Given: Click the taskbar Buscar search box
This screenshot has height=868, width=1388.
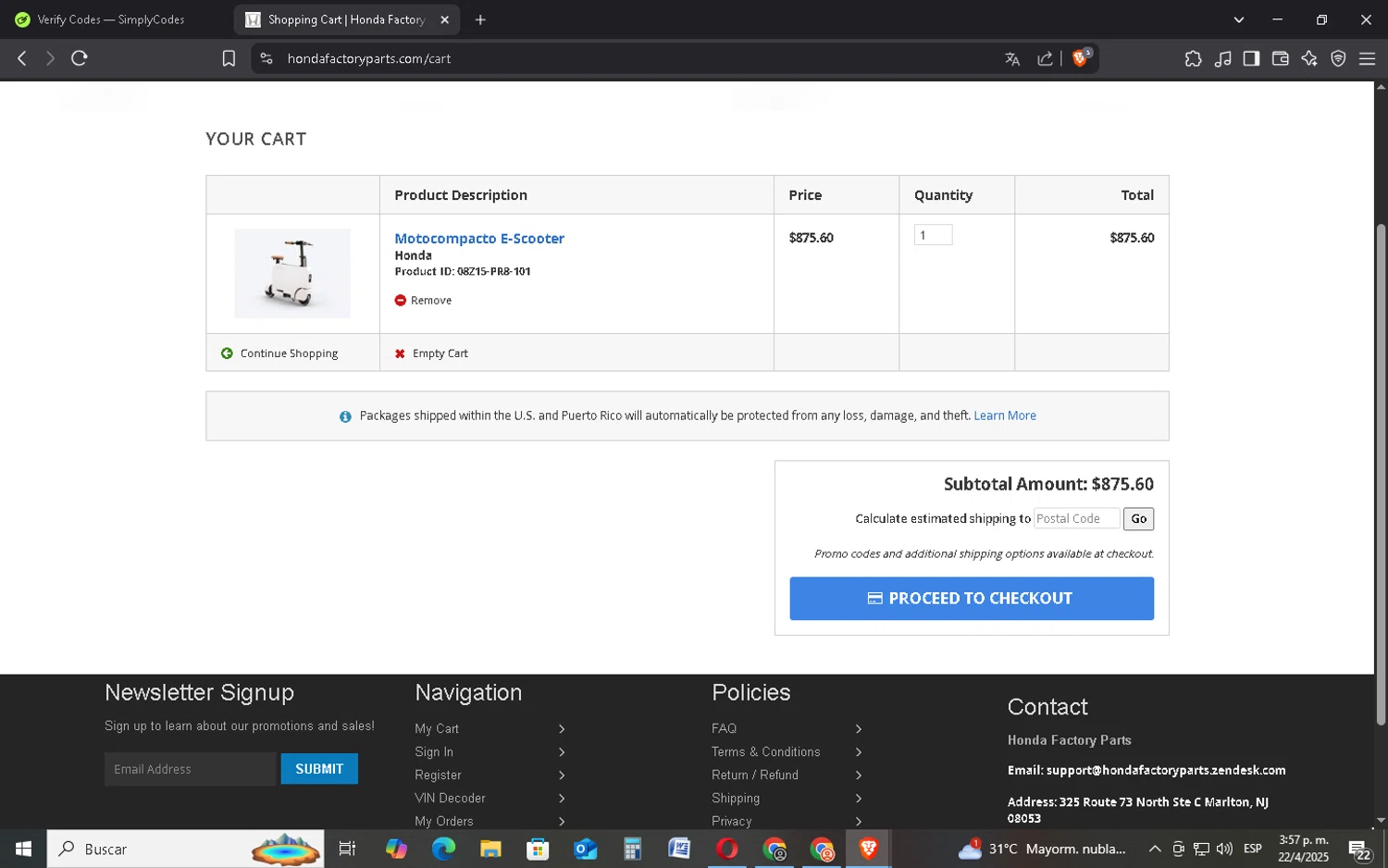Looking at the screenshot, I should pos(185,849).
